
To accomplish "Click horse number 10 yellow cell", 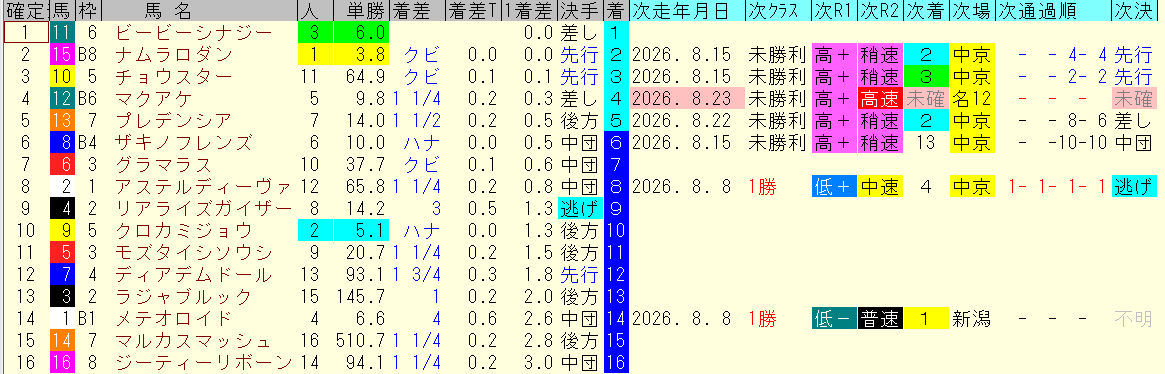I will pyautogui.click(x=61, y=77).
